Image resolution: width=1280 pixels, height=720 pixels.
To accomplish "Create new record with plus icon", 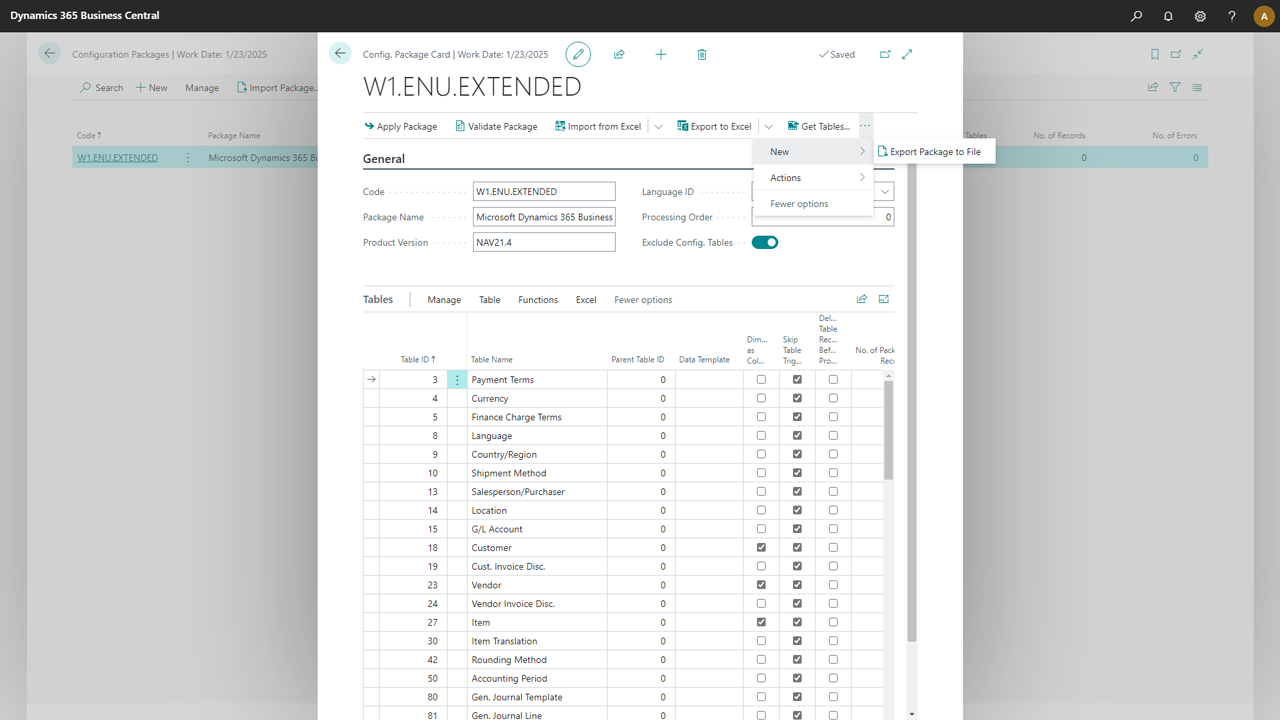I will click(661, 54).
